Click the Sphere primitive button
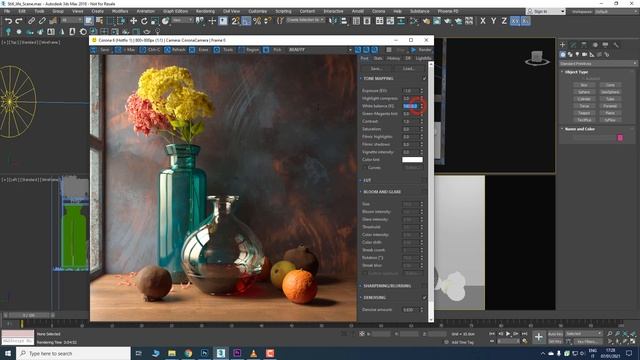 coord(584,92)
